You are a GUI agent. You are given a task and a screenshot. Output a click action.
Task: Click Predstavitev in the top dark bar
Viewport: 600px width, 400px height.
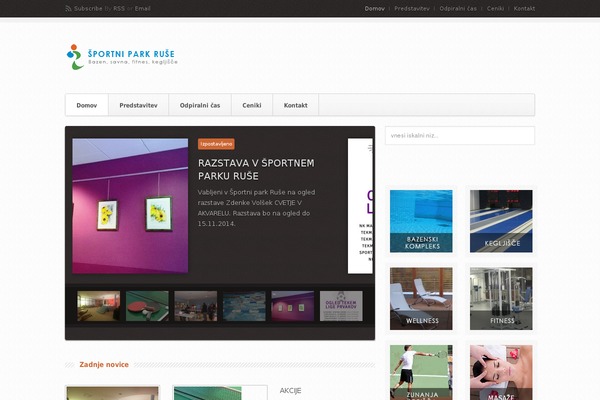pos(412,8)
